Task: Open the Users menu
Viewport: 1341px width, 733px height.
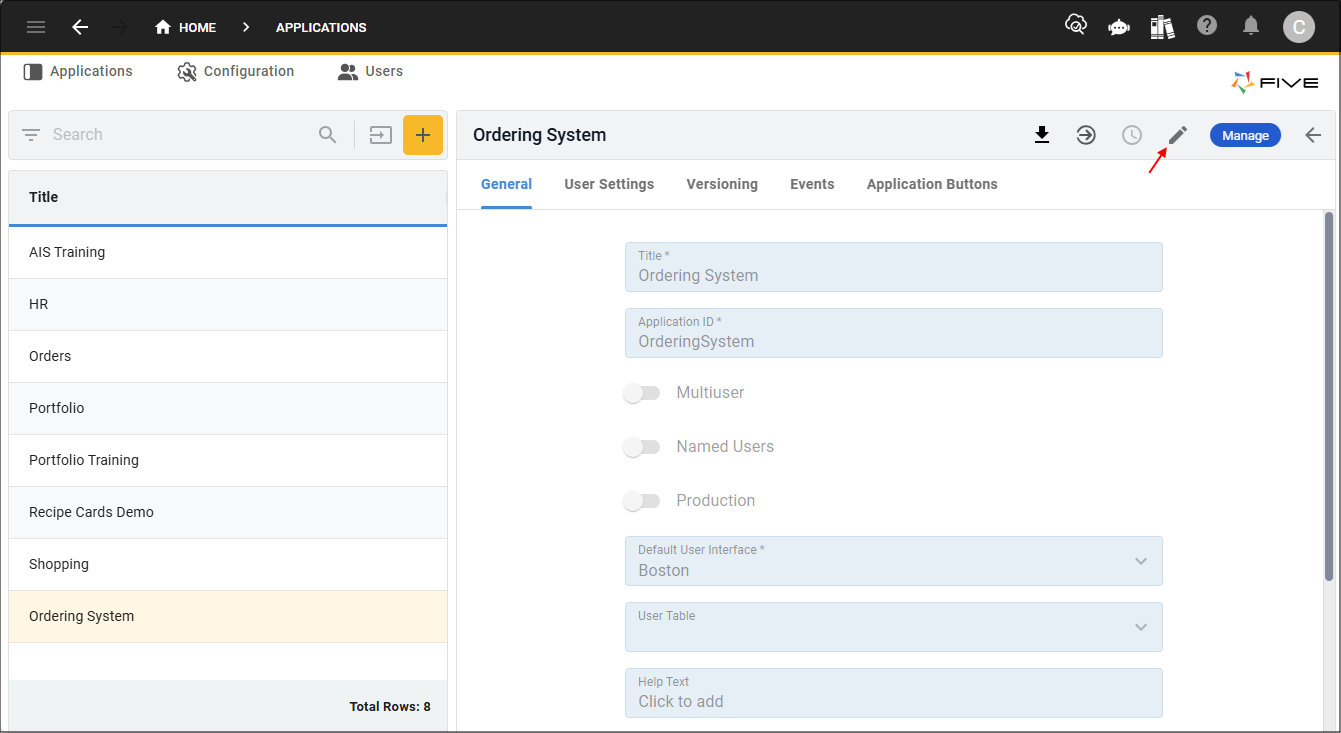Action: [371, 72]
